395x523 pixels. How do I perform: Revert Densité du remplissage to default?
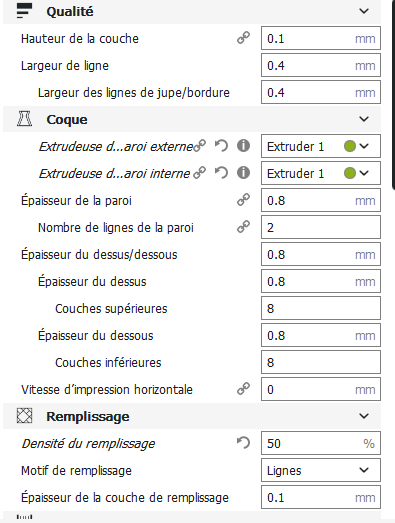[244, 443]
